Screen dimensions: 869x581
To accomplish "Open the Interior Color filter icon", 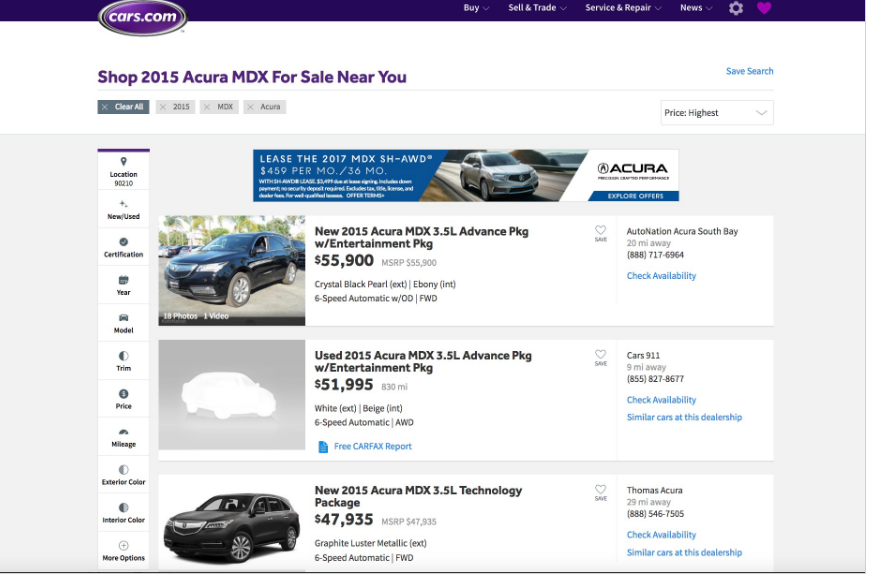I will click(x=124, y=508).
